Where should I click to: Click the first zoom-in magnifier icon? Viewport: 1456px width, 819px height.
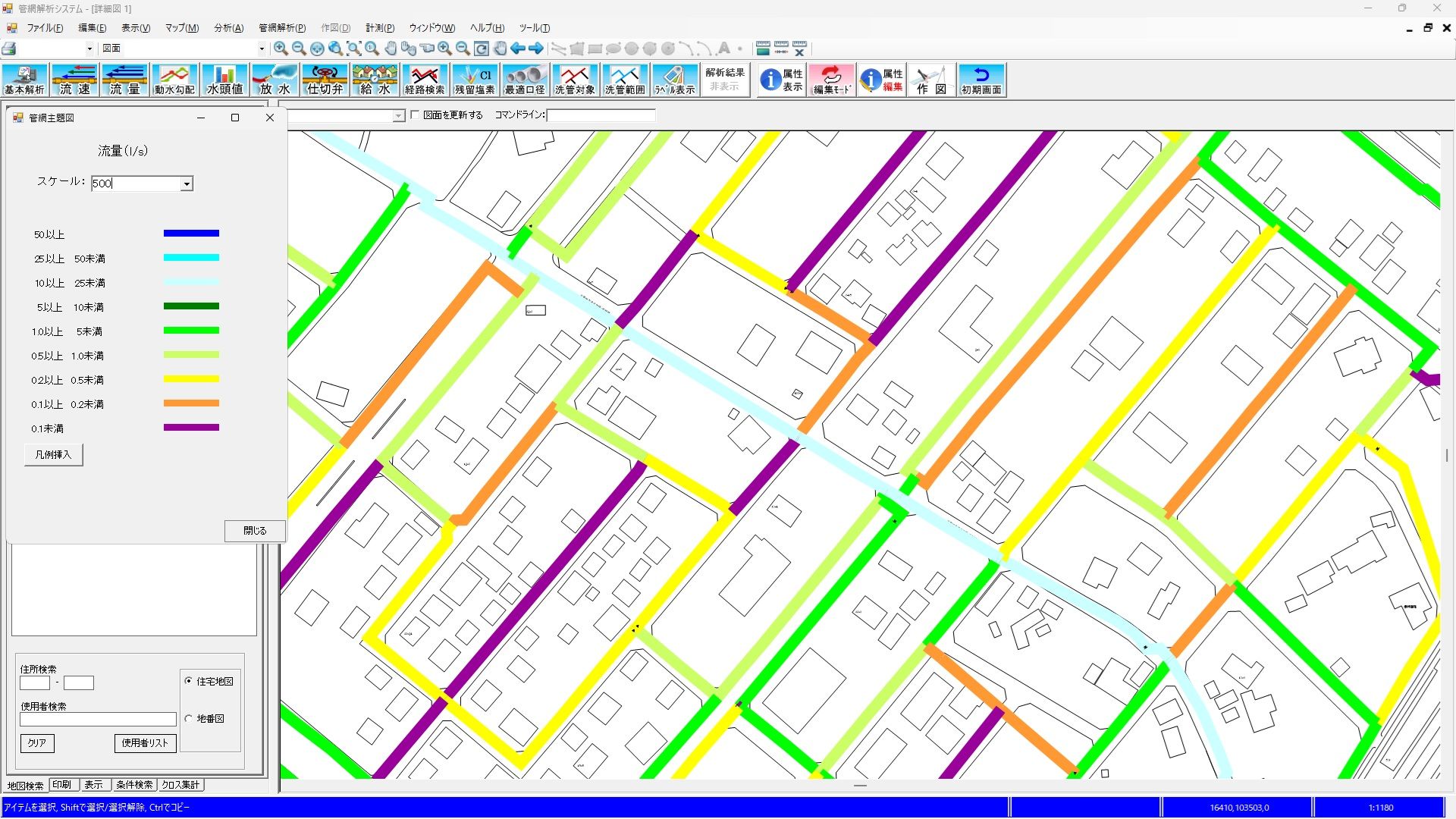[281, 49]
